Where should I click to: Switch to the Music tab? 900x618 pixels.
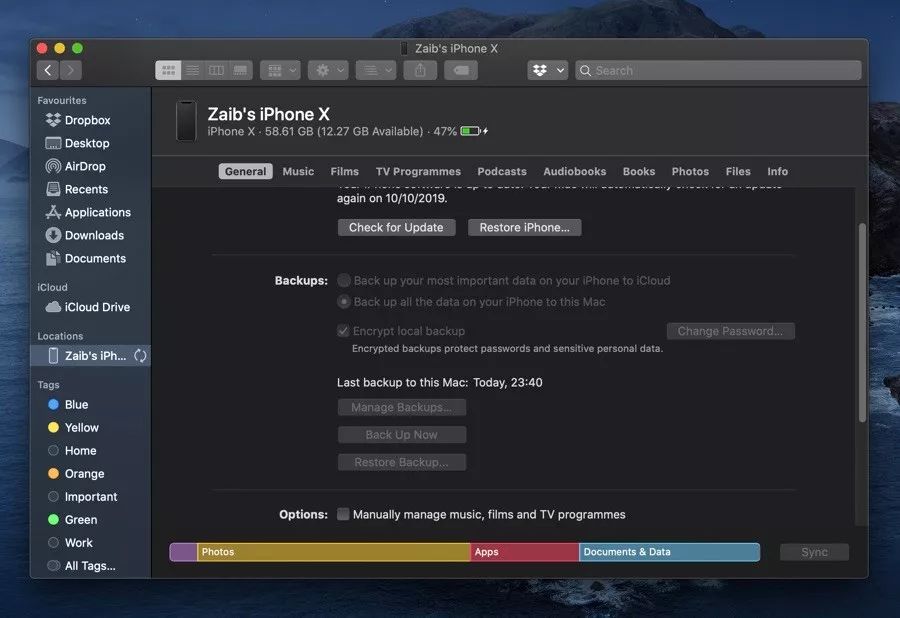coord(298,171)
